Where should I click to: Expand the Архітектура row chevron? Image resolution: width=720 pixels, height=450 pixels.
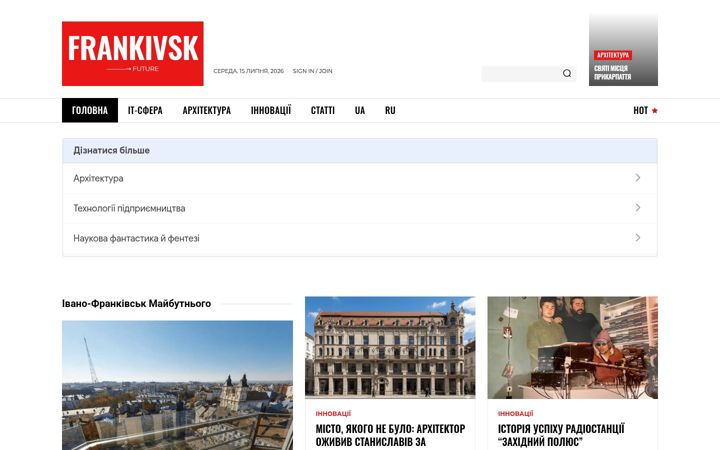[638, 178]
